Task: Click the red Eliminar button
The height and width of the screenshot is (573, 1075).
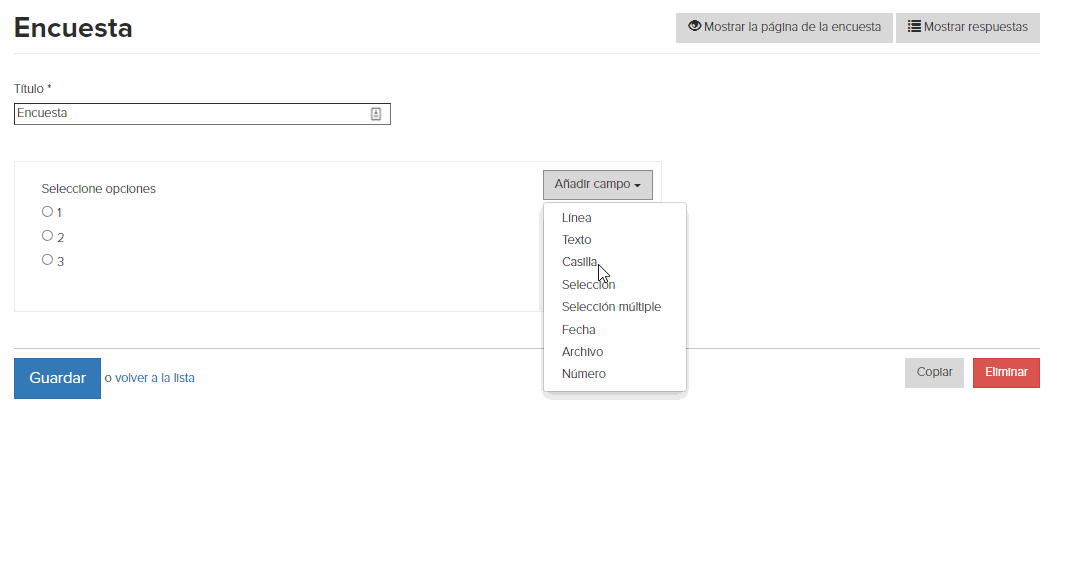Action: 1006,372
